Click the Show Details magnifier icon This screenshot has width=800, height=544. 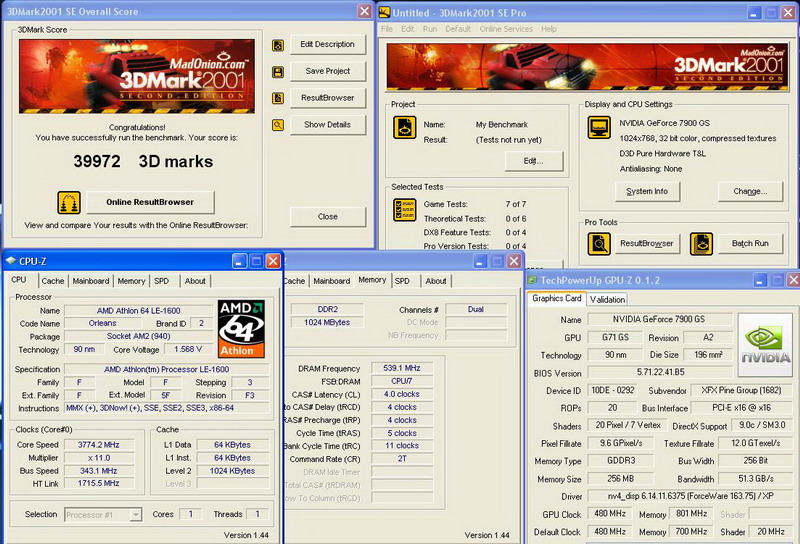(278, 125)
